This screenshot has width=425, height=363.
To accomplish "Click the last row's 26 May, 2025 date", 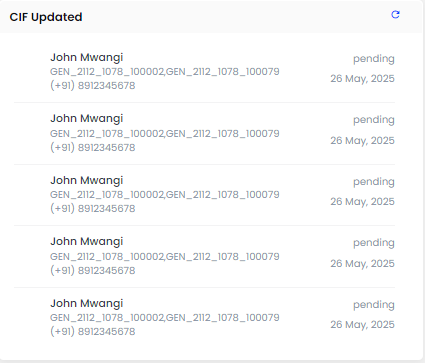I will [x=362, y=325].
